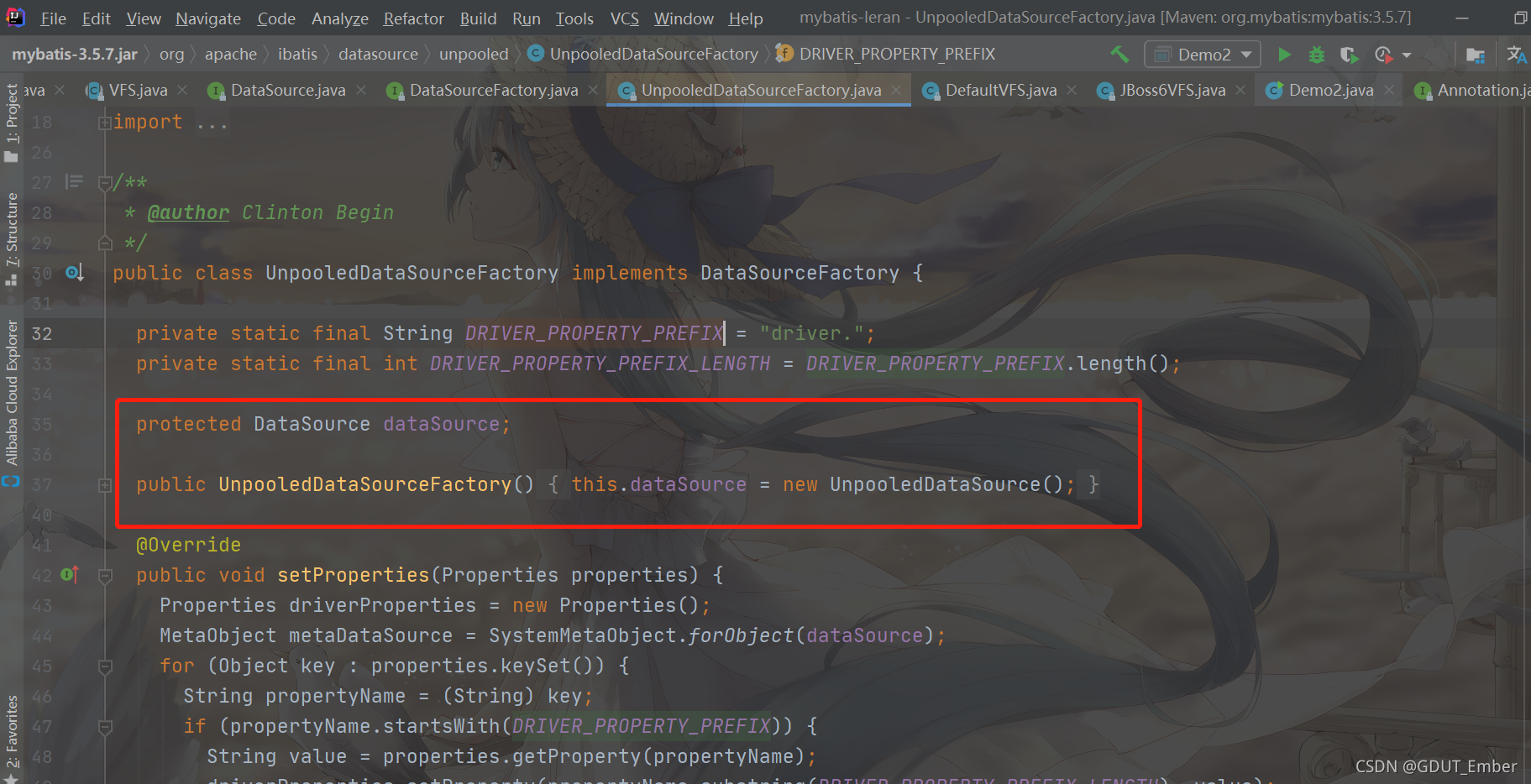Click the unpooled breadcrumb

(474, 55)
